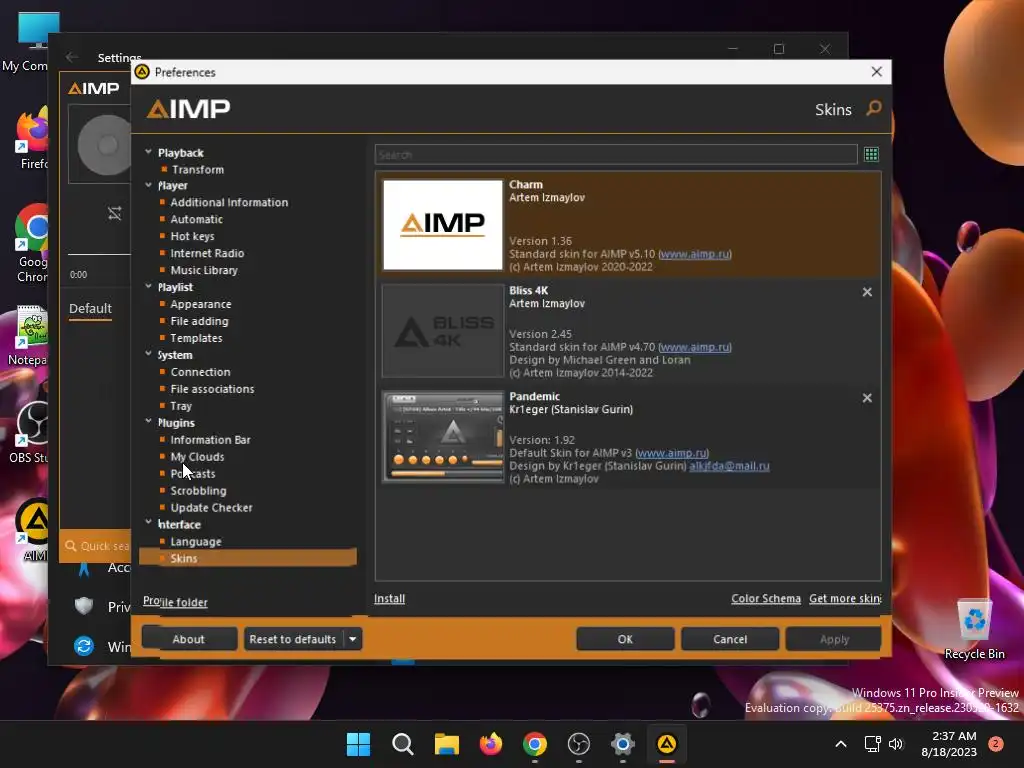Image resolution: width=1024 pixels, height=768 pixels.
Task: Go back in the Settings window
Action: coord(72,57)
